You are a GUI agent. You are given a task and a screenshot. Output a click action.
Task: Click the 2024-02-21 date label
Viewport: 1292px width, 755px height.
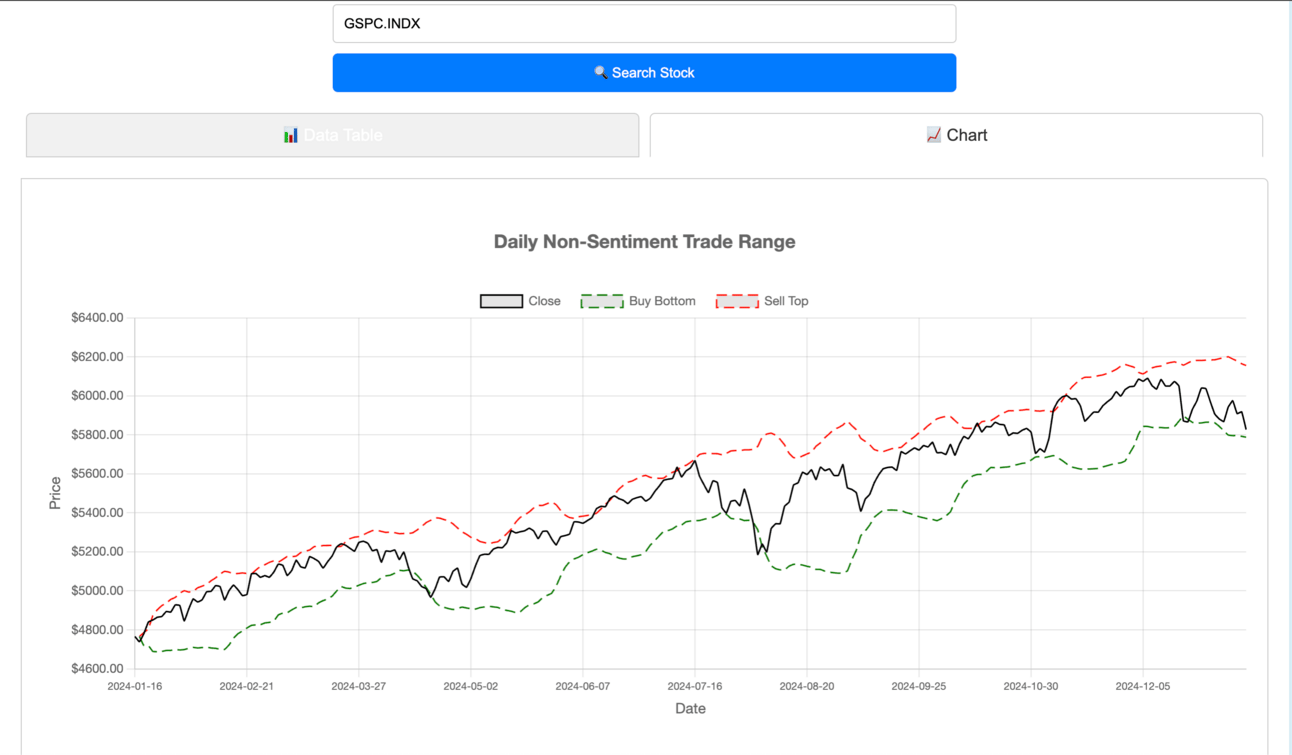247,687
